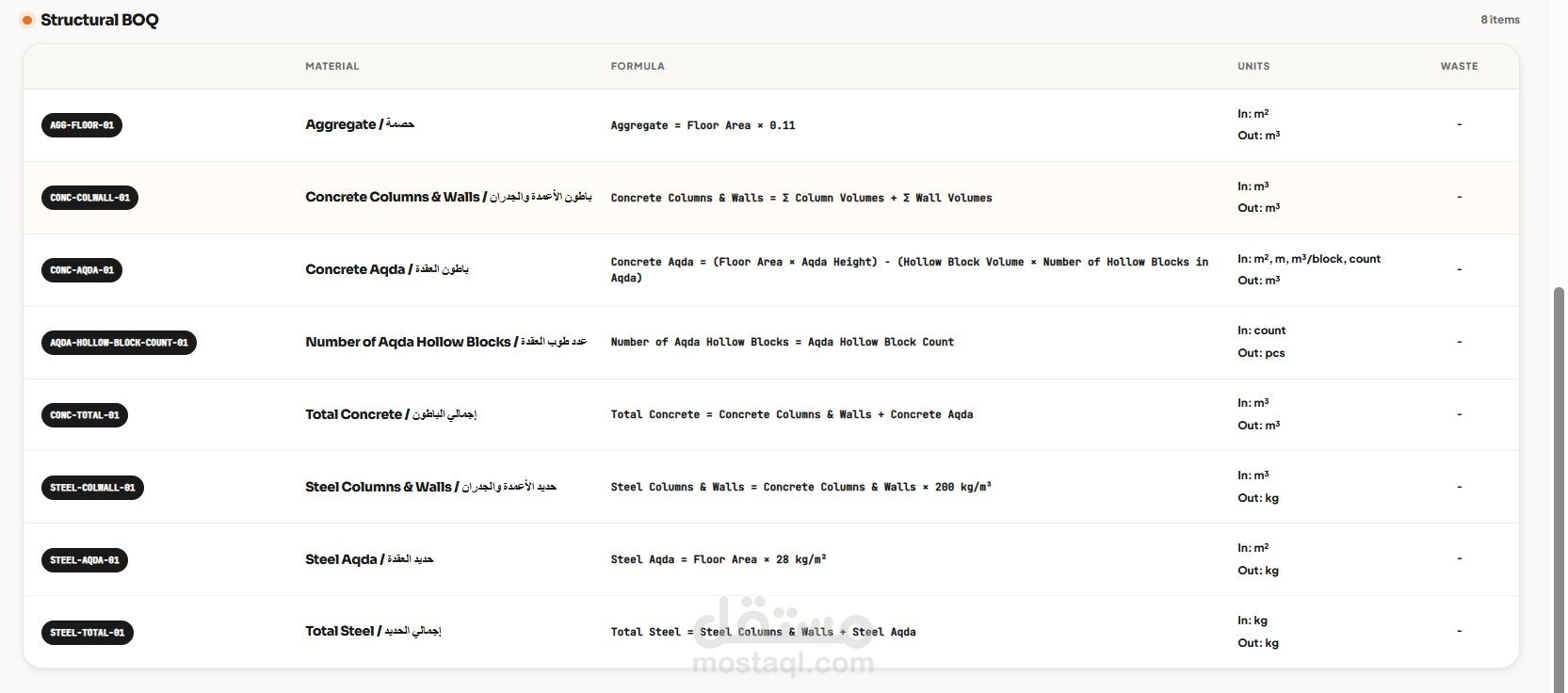This screenshot has width=1568, height=693.
Task: Select the Concrete Aqda material name
Action: coord(387,269)
